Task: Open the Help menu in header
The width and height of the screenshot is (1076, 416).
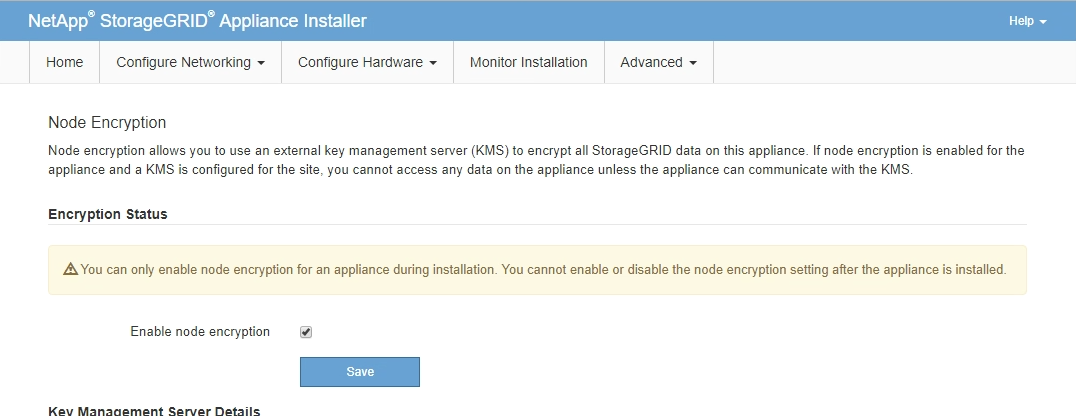Action: click(1027, 21)
